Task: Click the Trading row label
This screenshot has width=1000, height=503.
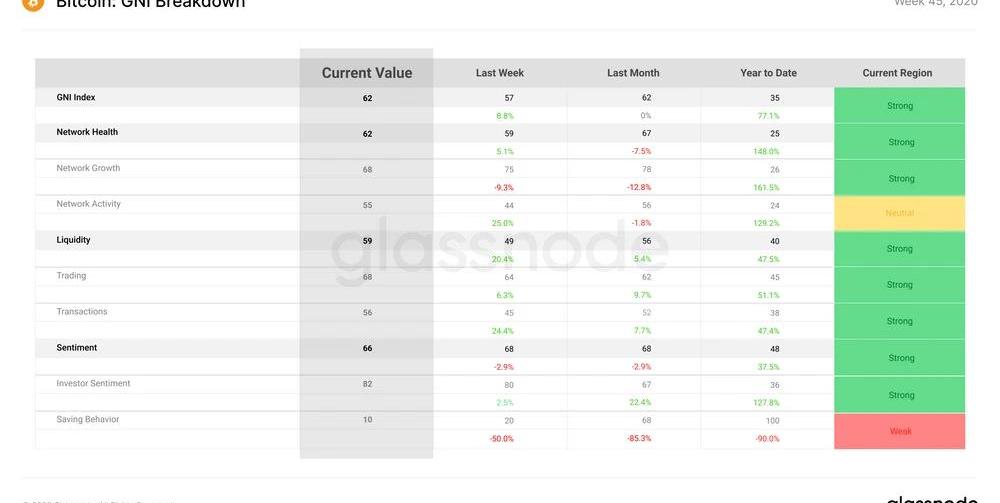Action: [x=71, y=276]
